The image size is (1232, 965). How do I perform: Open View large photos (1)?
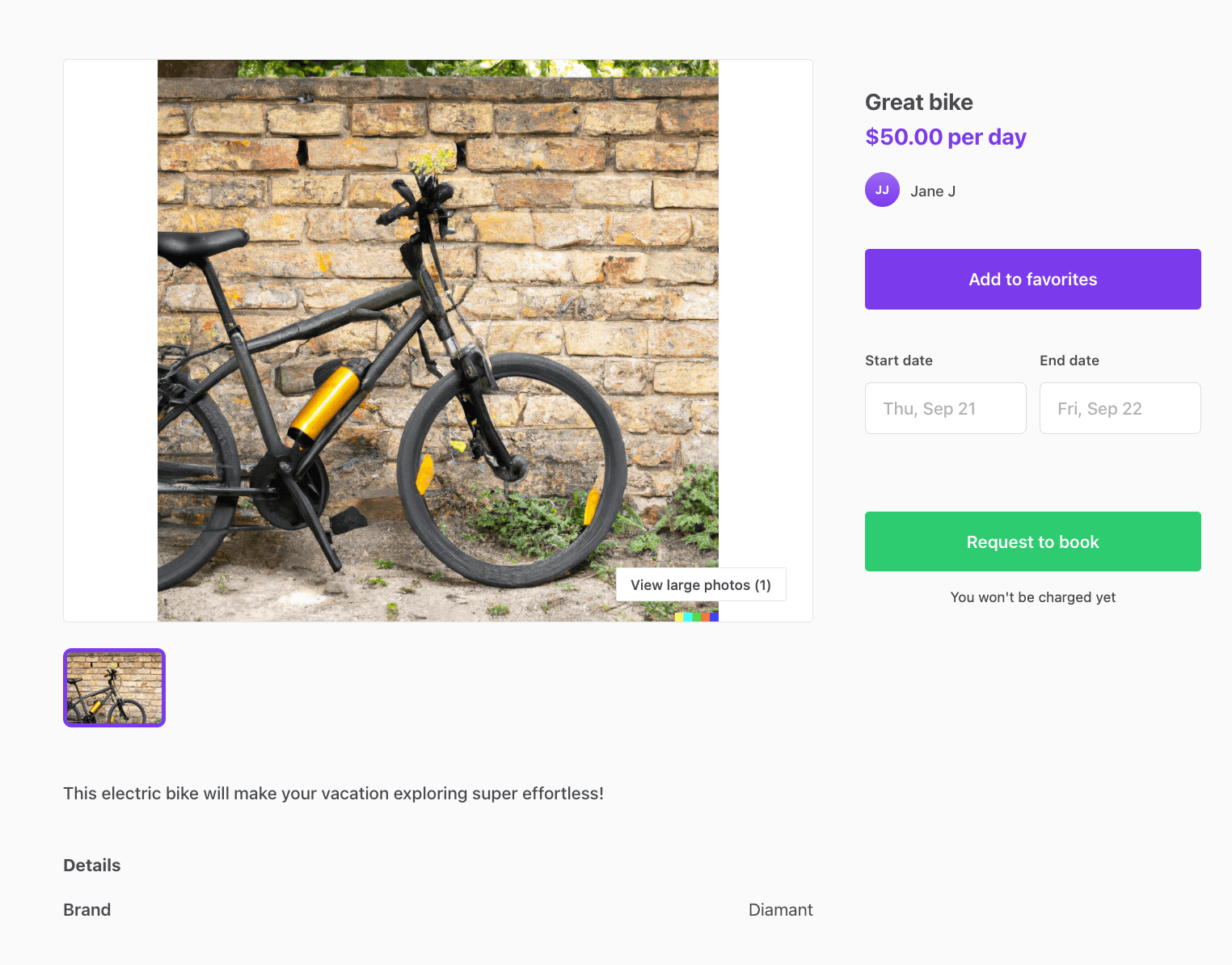tap(700, 584)
